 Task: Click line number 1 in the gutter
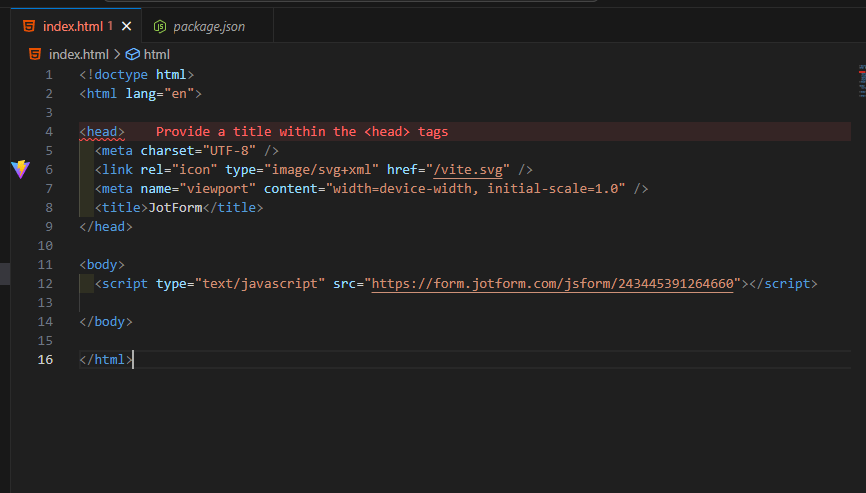[49, 75]
